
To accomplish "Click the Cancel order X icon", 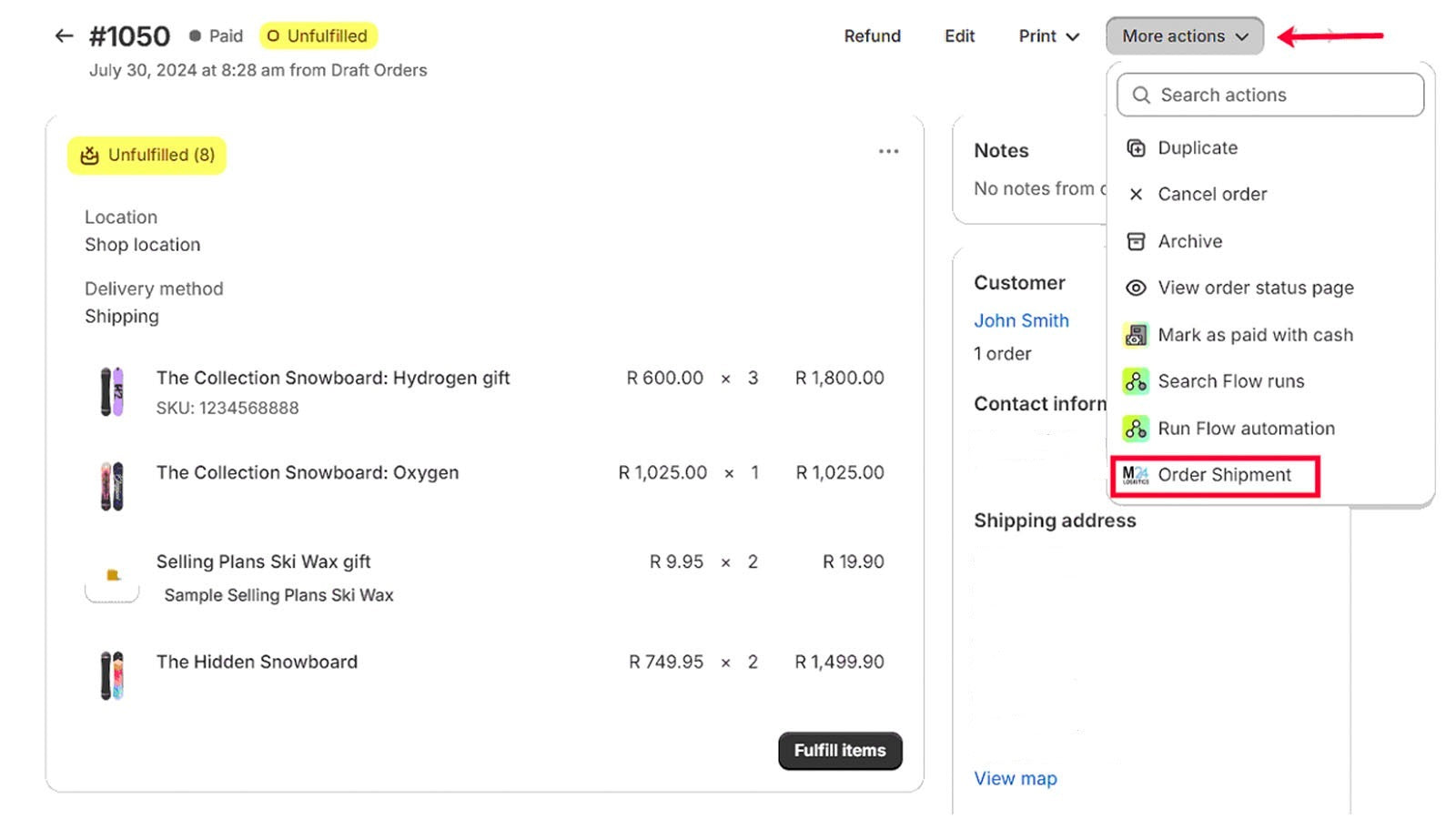I will click(x=1136, y=195).
